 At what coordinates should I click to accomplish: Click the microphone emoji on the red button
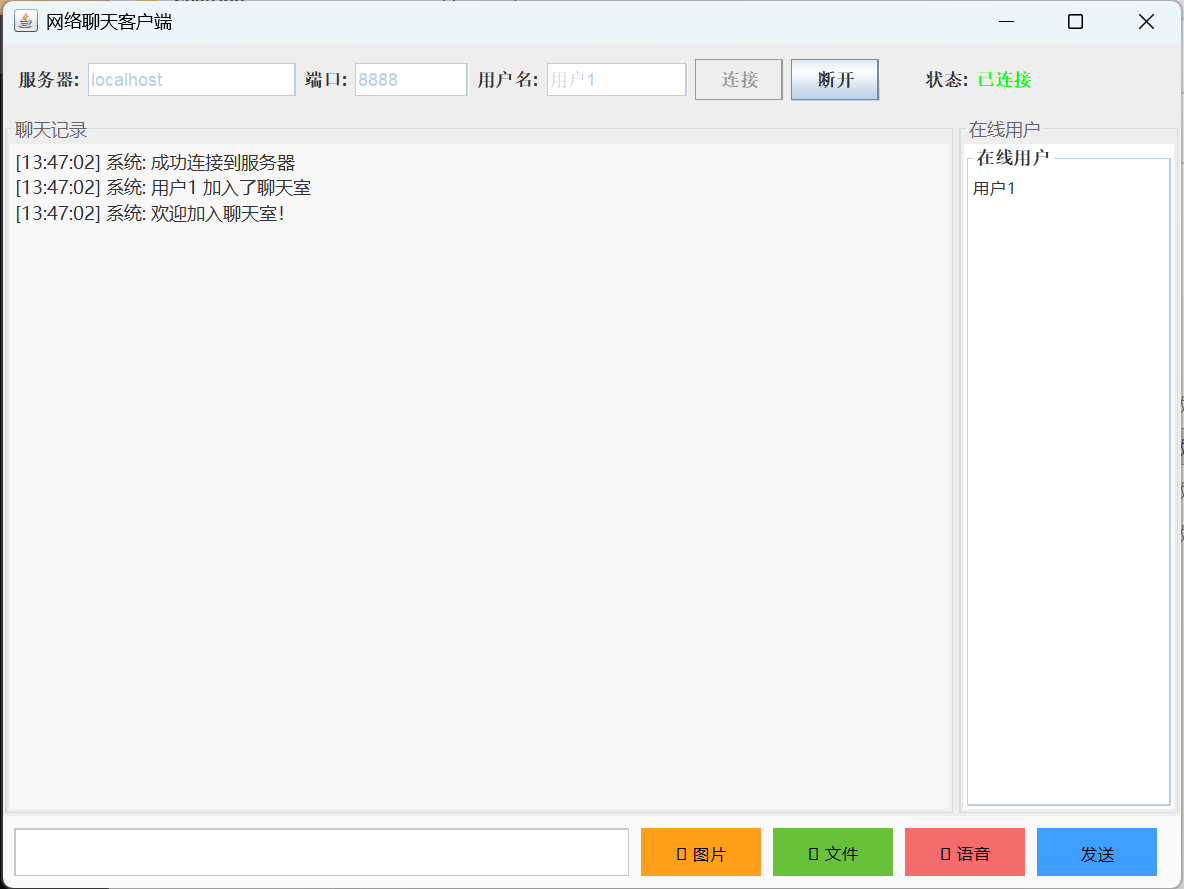click(944, 852)
